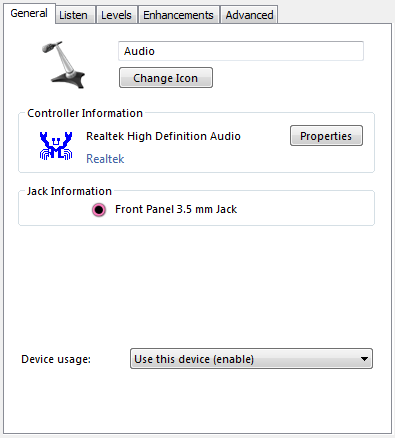395x438 pixels.
Task: Click the 'Device usage:' label
Action: click(56, 359)
